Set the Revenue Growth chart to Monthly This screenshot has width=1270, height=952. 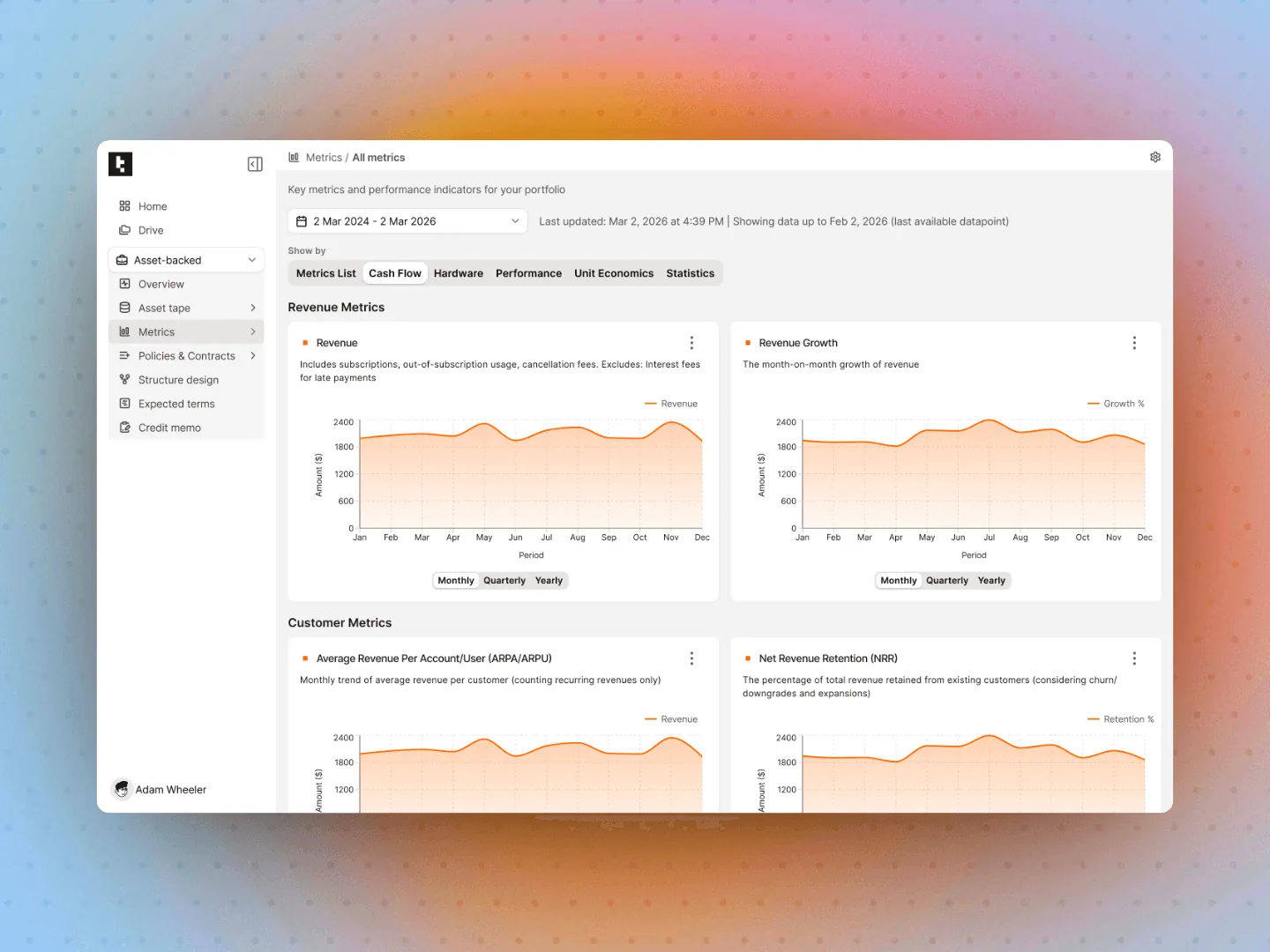tap(899, 581)
